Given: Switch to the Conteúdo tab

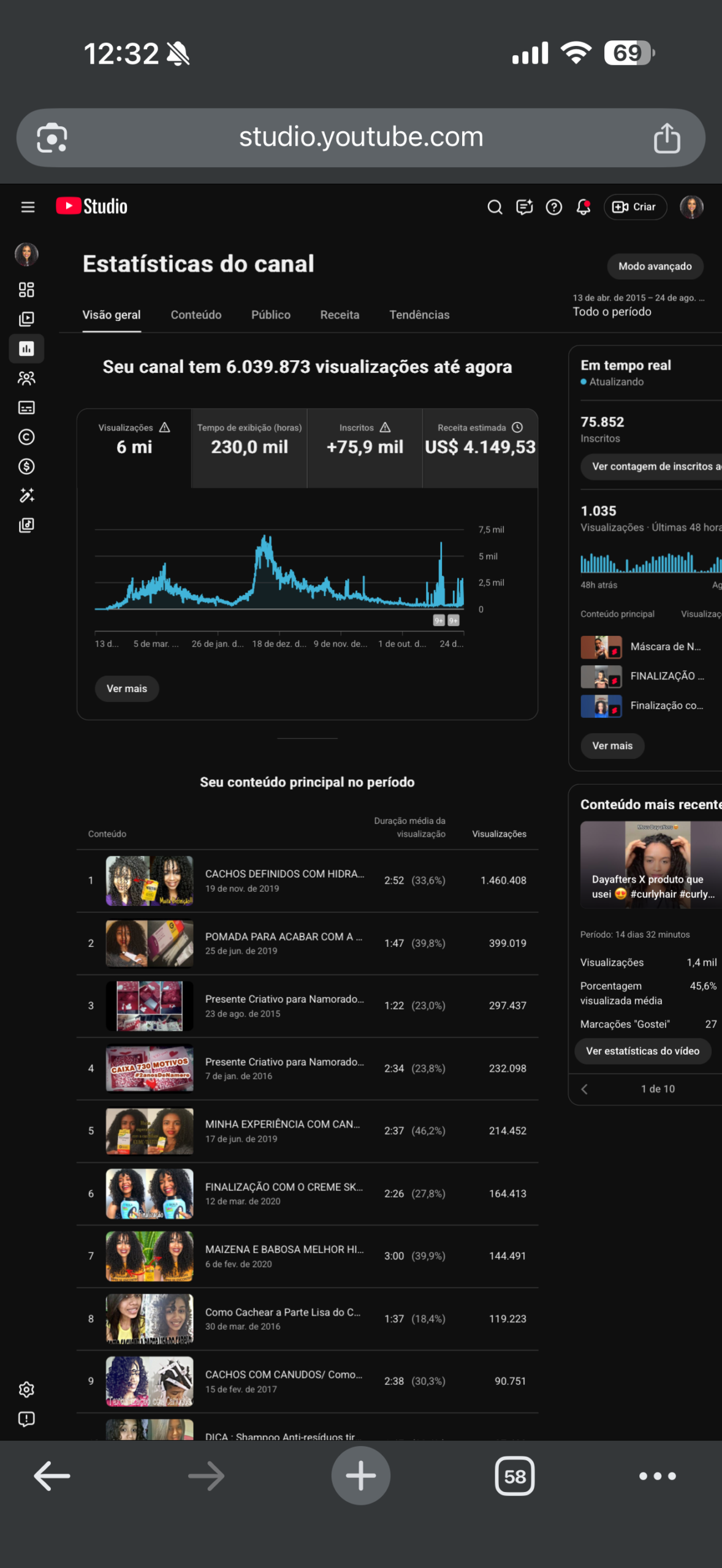Looking at the screenshot, I should [196, 315].
